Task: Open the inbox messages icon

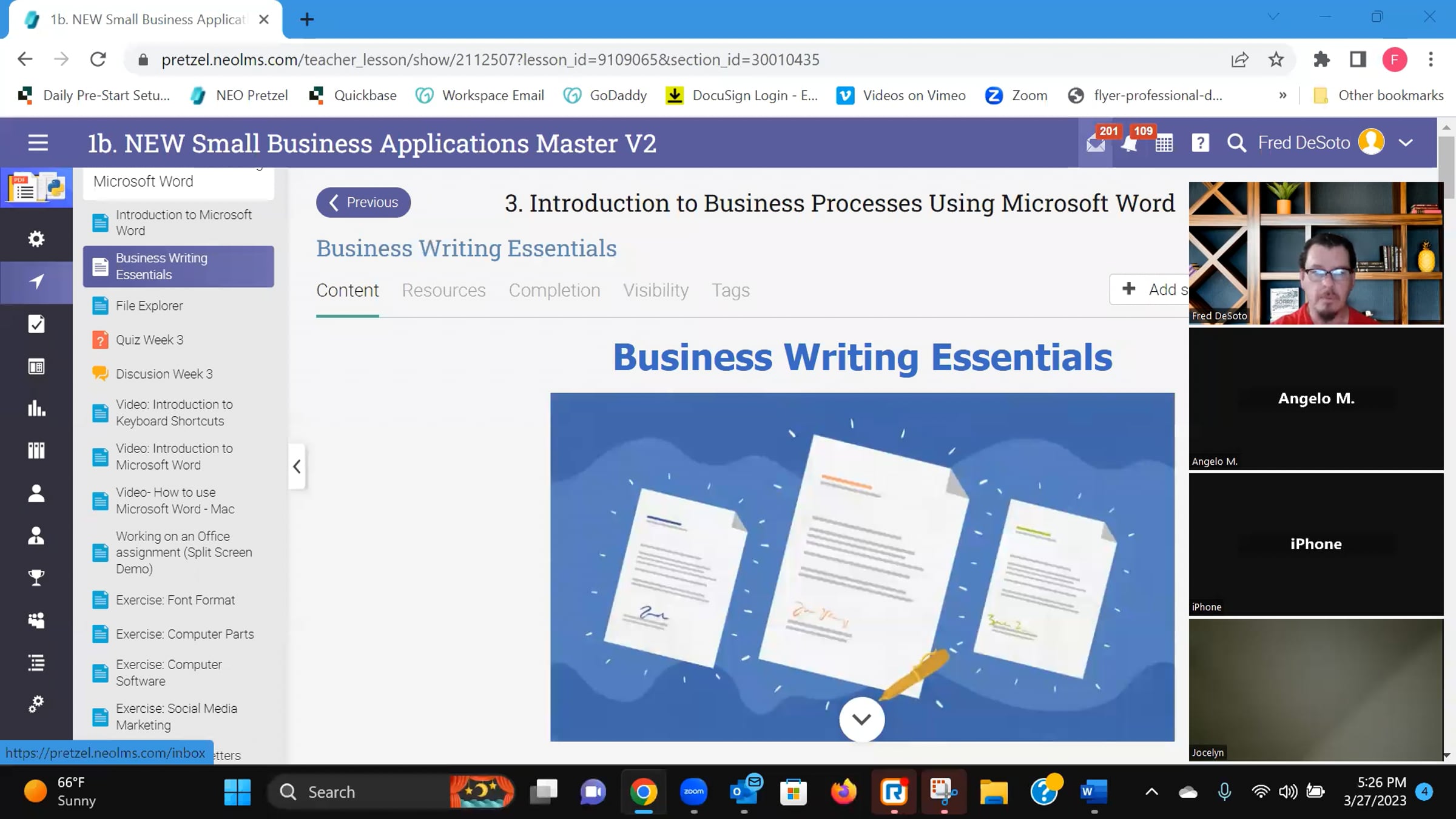Action: [x=1095, y=144]
